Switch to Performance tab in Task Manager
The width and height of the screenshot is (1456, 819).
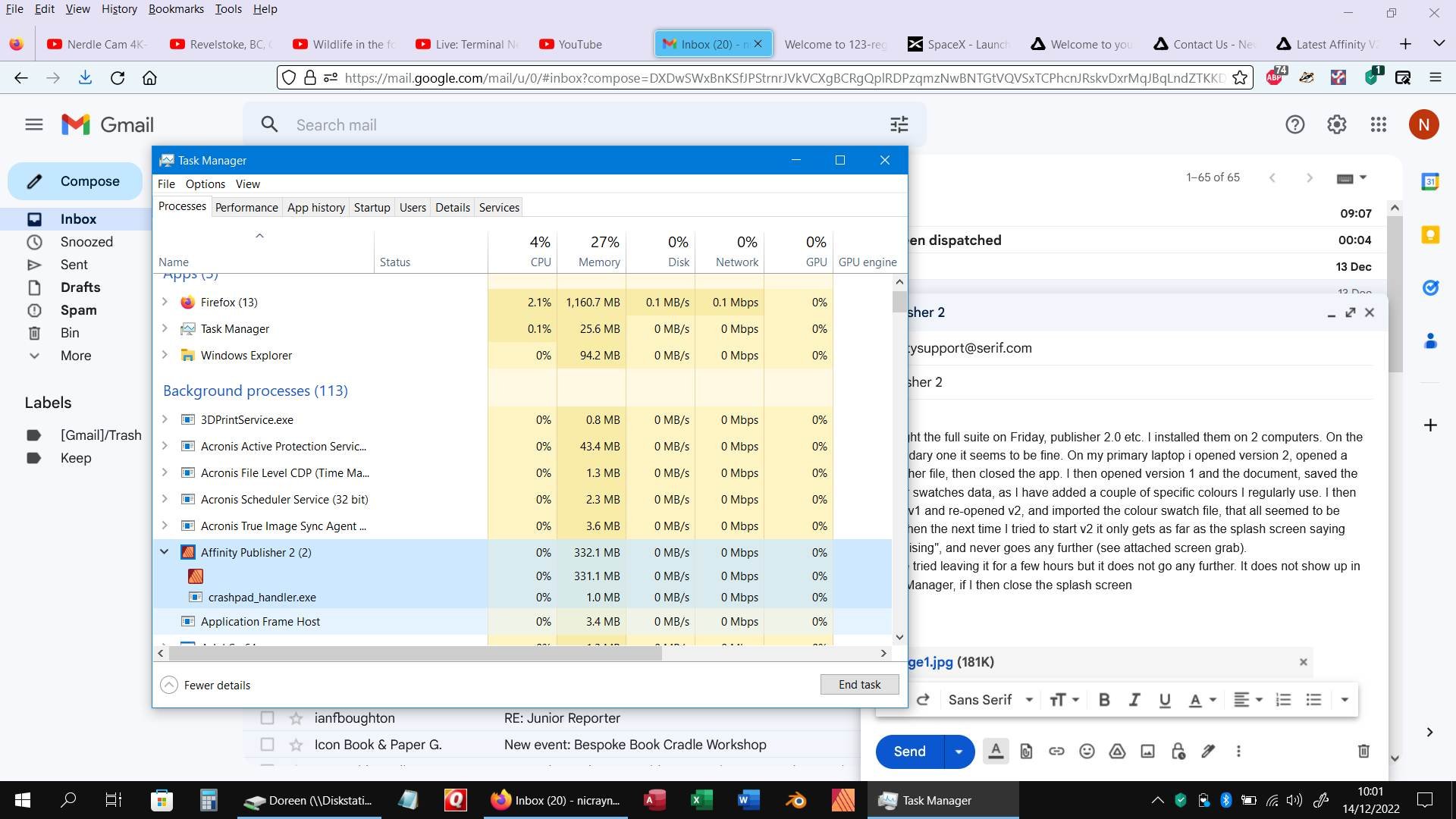coord(246,207)
